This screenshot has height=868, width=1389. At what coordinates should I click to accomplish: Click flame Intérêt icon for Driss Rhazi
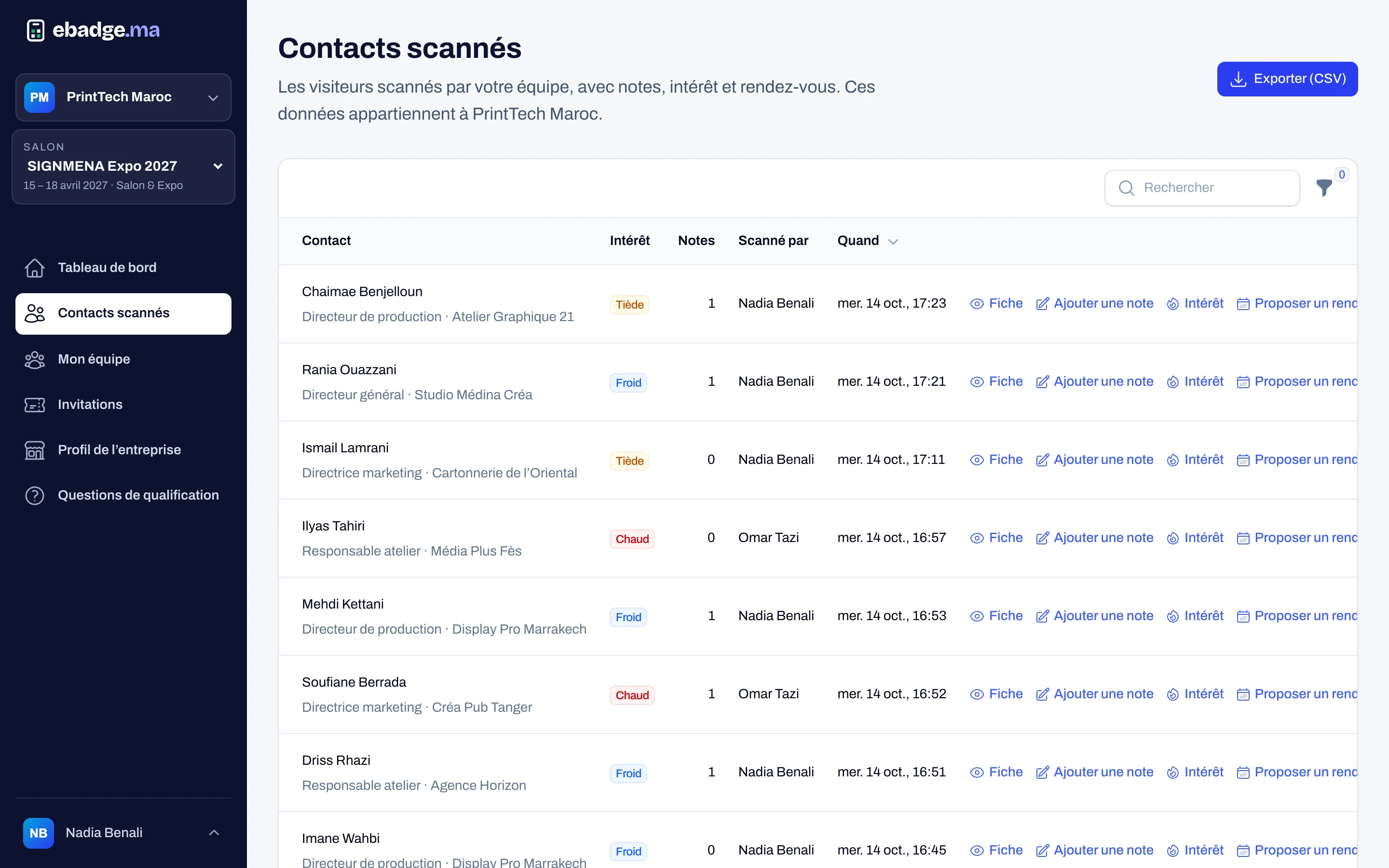tap(1173, 772)
